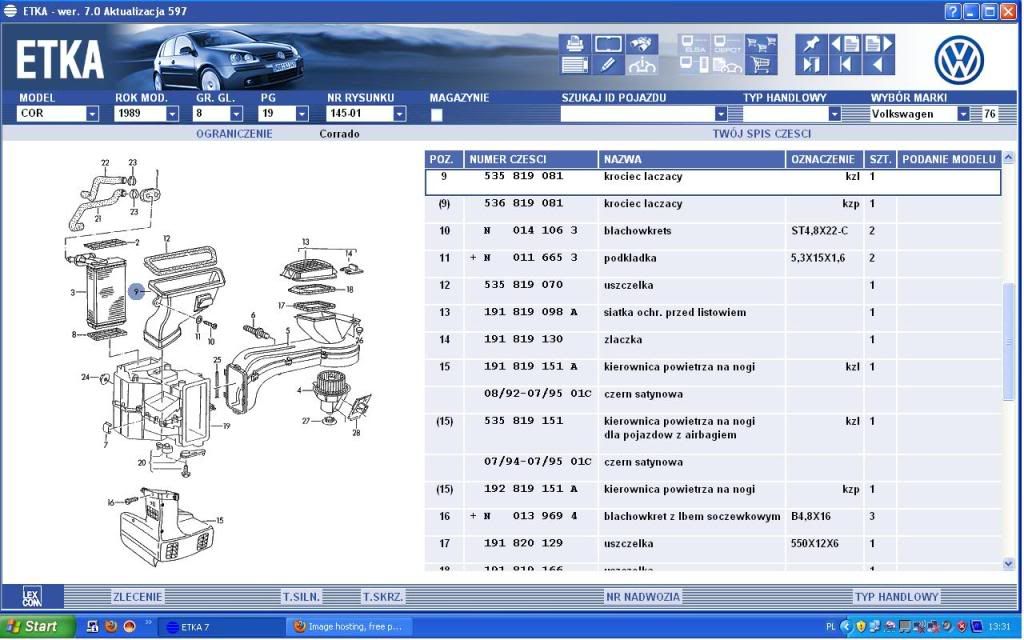Click the empty frame icon beside printer
1024x640 pixels.
608,44
